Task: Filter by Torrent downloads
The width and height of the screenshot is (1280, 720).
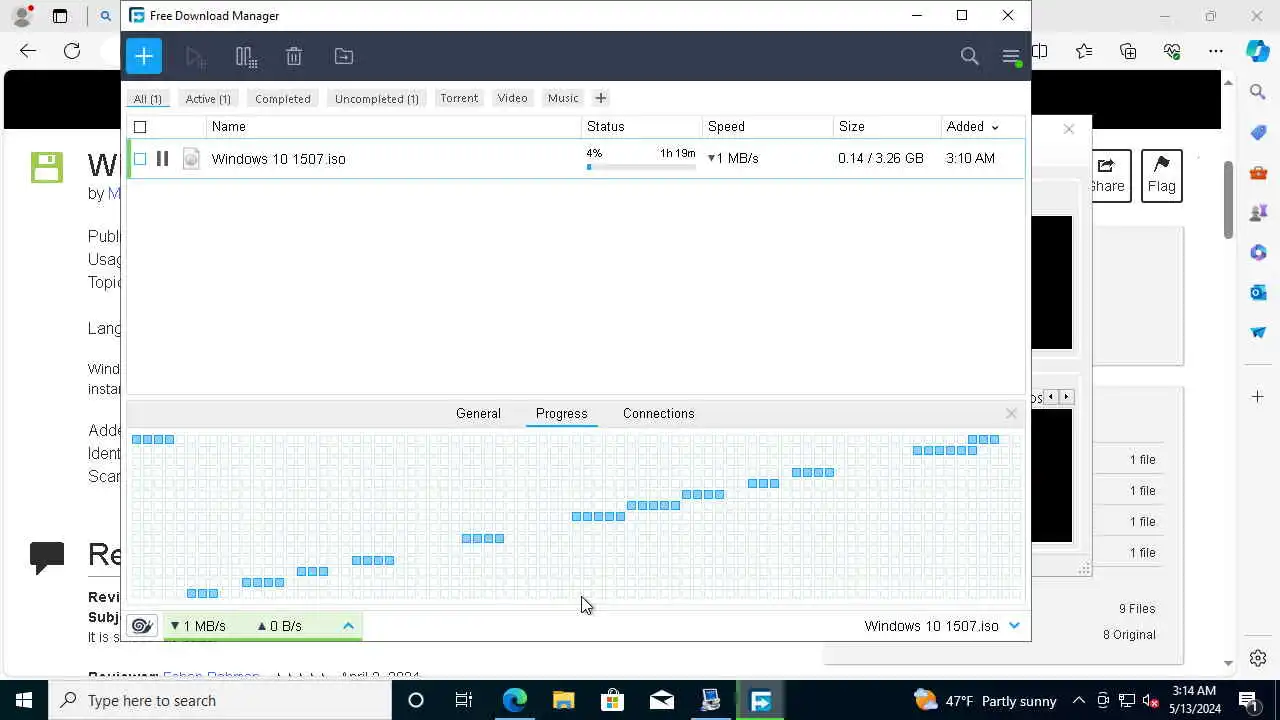Action: pyautogui.click(x=459, y=98)
